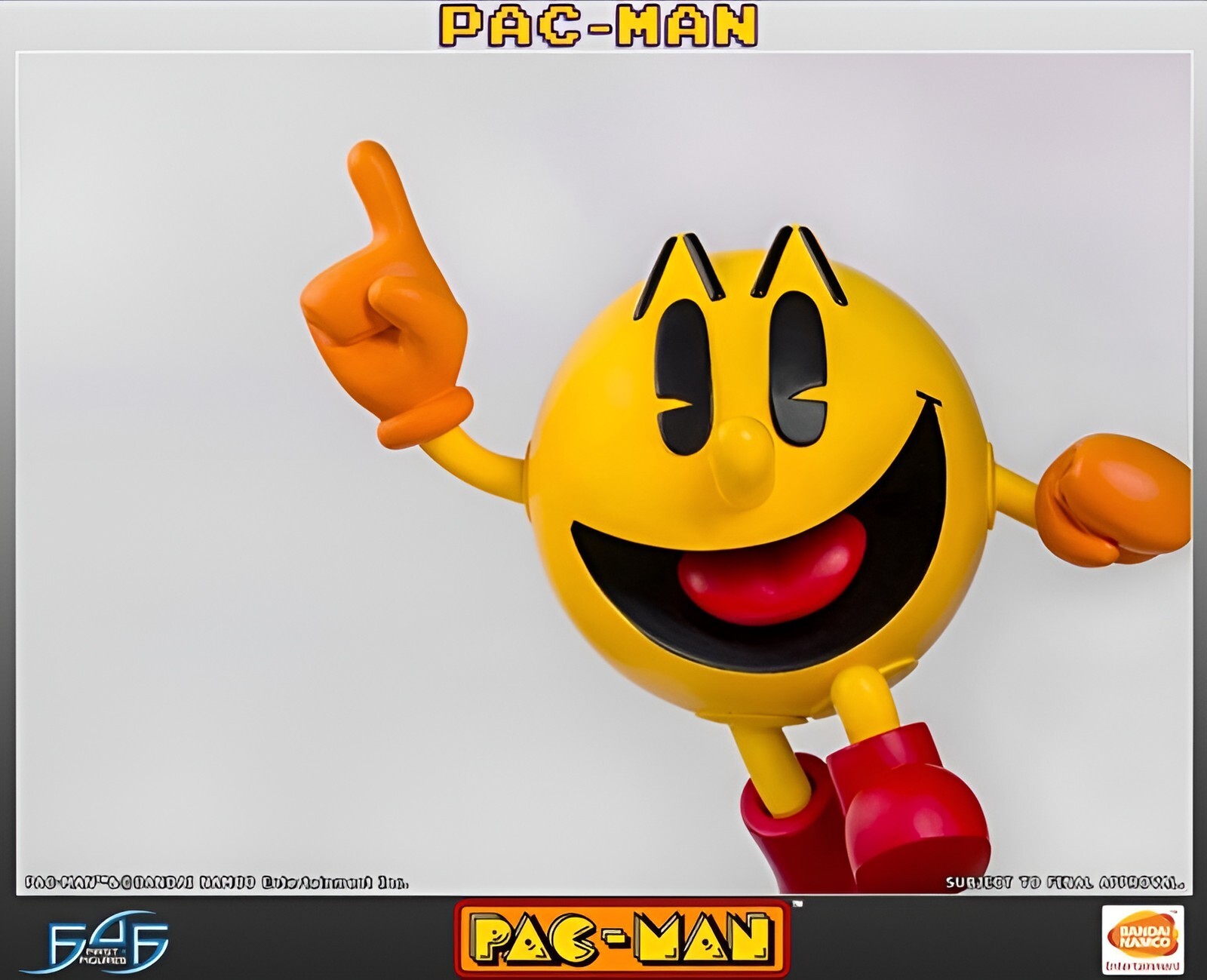Click the Bandai Namco copyright line
Image resolution: width=1207 pixels, height=980 pixels.
click(217, 883)
